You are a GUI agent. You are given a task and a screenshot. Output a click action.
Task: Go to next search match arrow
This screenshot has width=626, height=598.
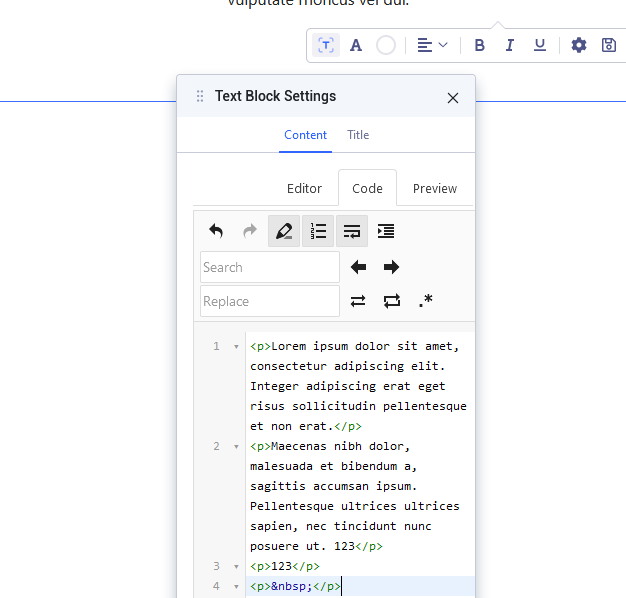pyautogui.click(x=392, y=267)
